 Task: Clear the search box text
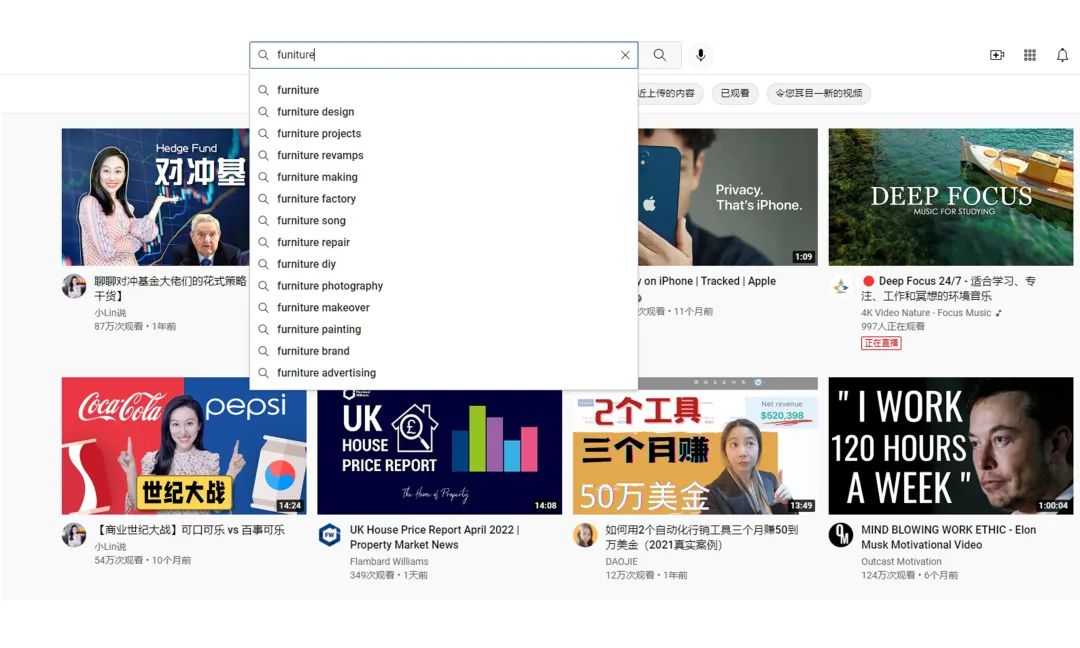tap(625, 55)
